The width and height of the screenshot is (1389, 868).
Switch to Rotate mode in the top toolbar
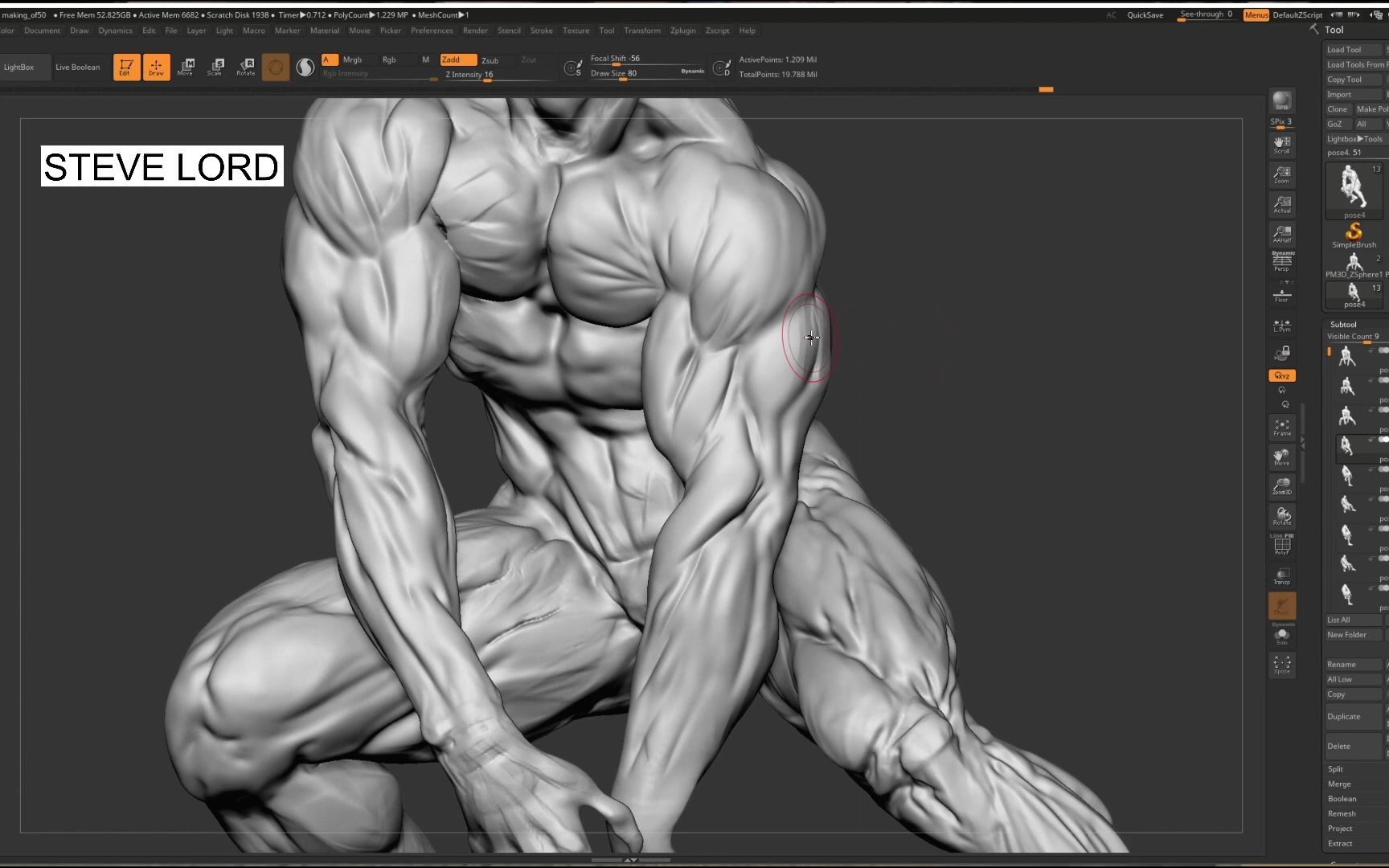point(245,67)
